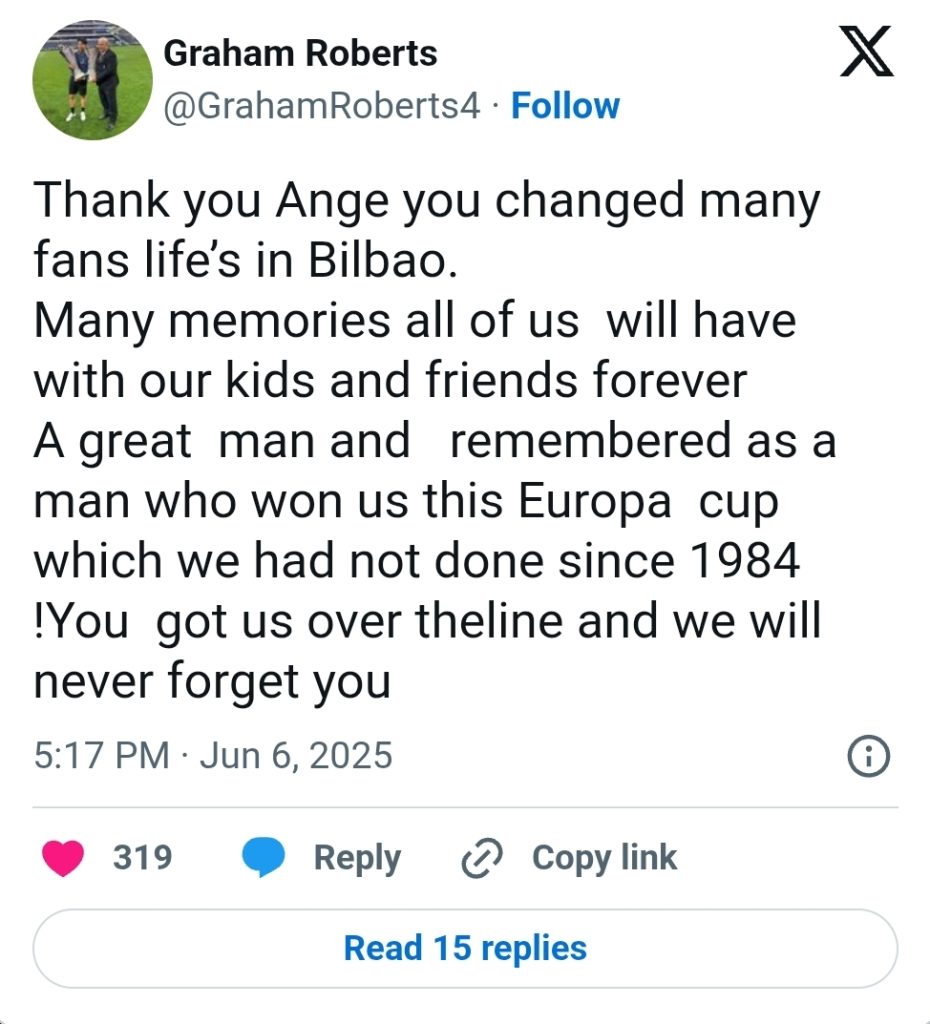The width and height of the screenshot is (930, 1024).
Task: Click 'Many memories all of us' line
Action: pos(306,321)
